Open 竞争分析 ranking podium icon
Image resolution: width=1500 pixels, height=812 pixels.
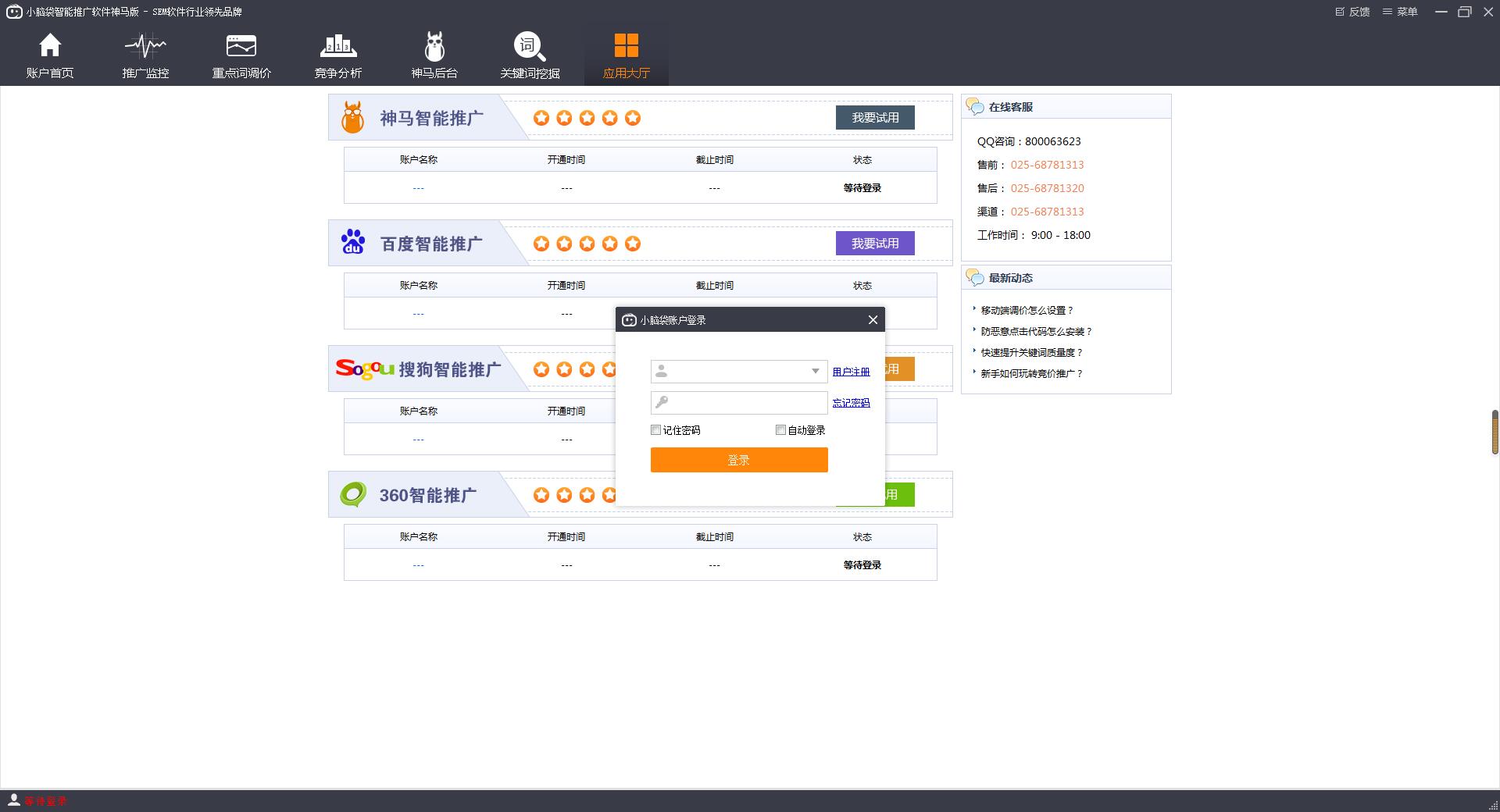[338, 46]
